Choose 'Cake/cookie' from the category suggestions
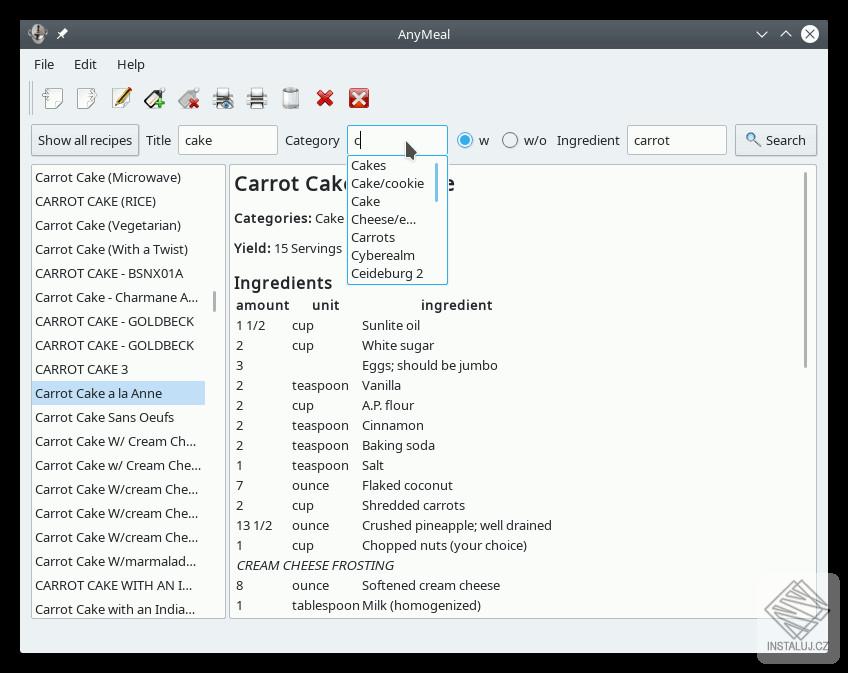 click(387, 183)
